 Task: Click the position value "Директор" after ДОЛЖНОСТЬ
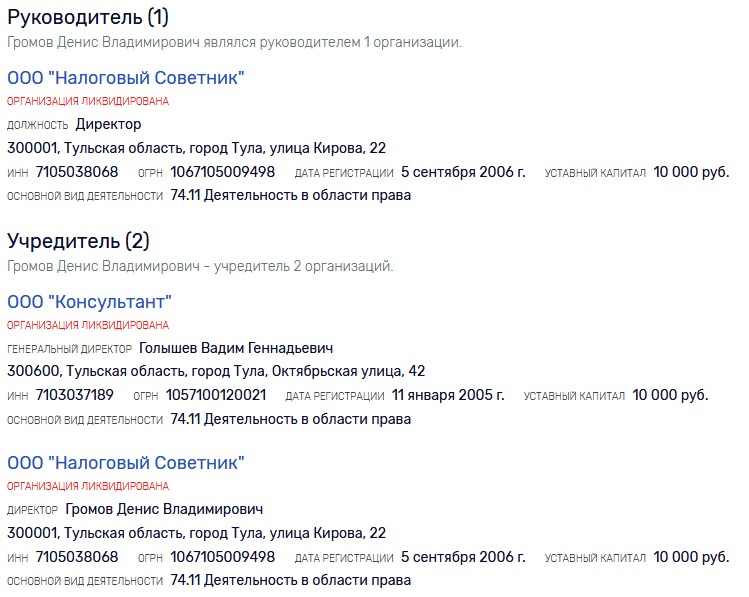109,124
